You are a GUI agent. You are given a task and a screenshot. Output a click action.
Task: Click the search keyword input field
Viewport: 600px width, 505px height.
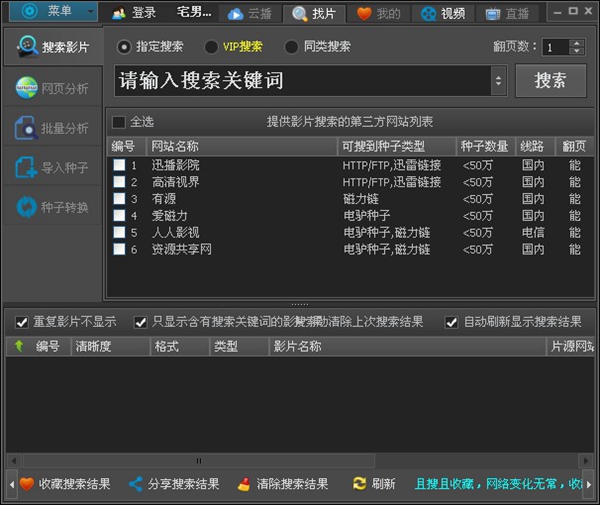point(300,81)
